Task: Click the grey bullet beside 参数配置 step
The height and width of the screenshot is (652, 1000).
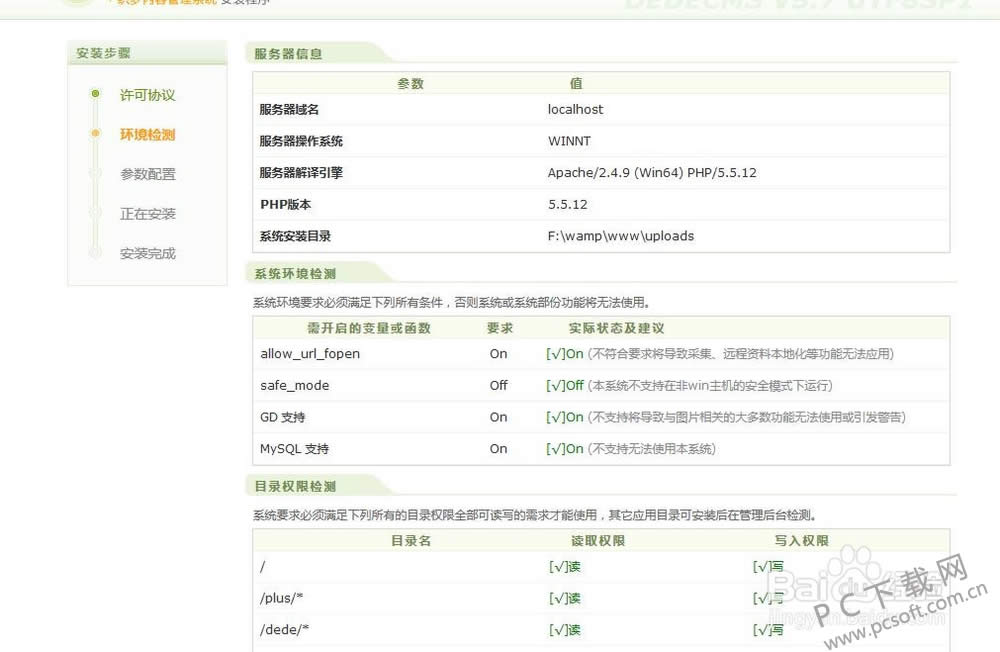Action: tap(95, 173)
